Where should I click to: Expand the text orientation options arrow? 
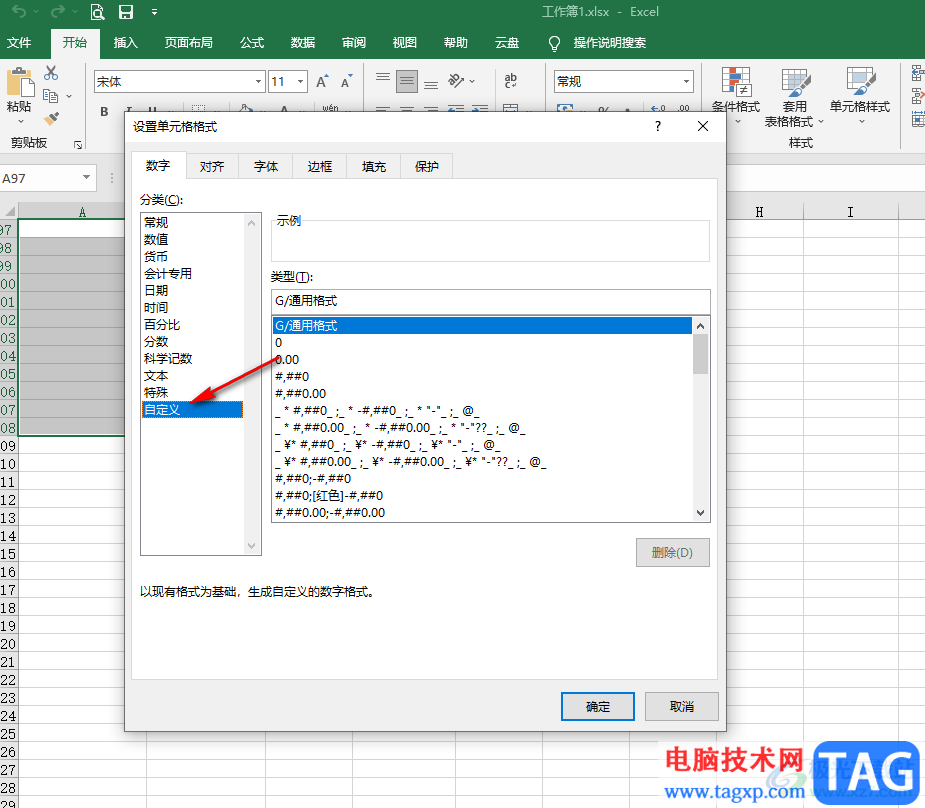click(x=471, y=81)
